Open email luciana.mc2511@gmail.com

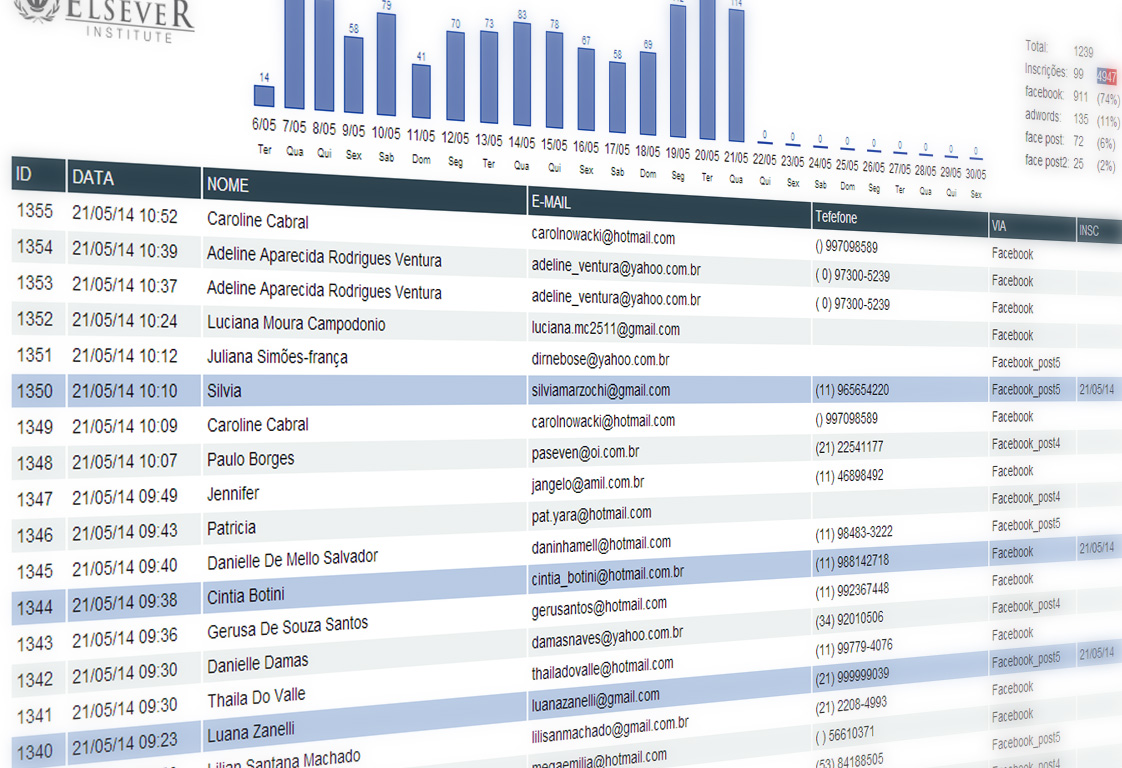[606, 329]
